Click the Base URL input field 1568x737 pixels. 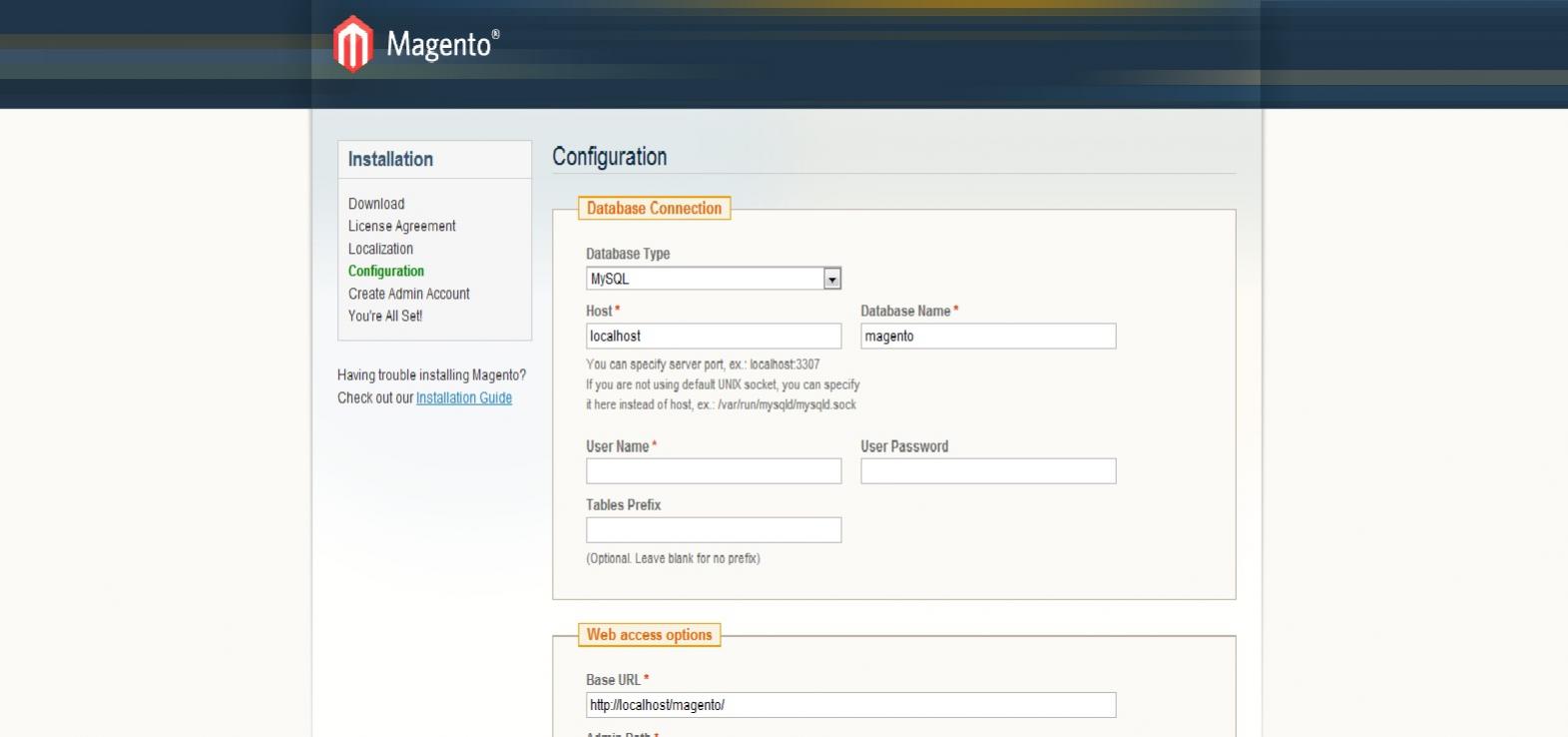[x=850, y=705]
